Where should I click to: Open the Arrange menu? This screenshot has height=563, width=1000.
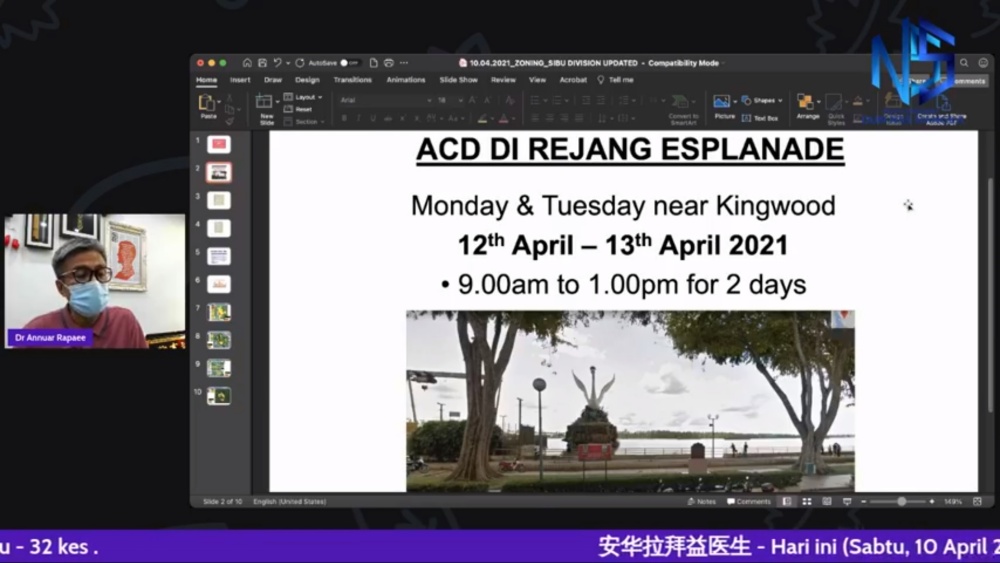click(807, 107)
